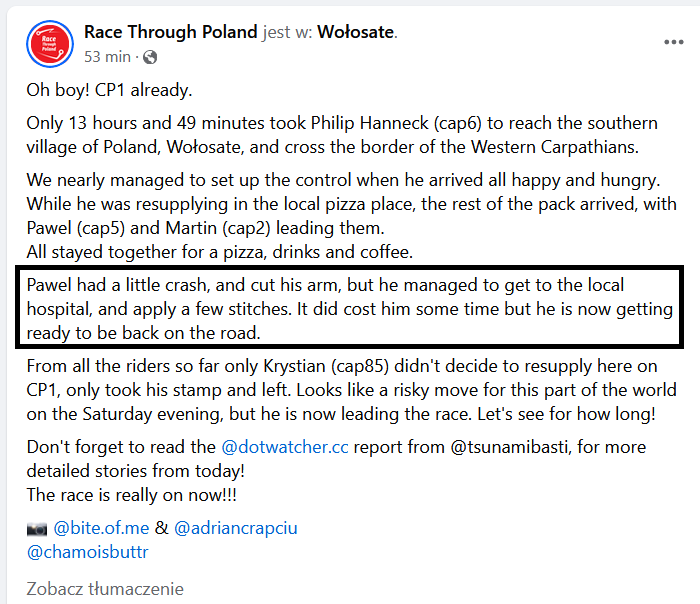Viewport: 700px width, 604px height.
Task: Click the highlighted paragraph about Pawel's crash
Action: click(x=350, y=309)
